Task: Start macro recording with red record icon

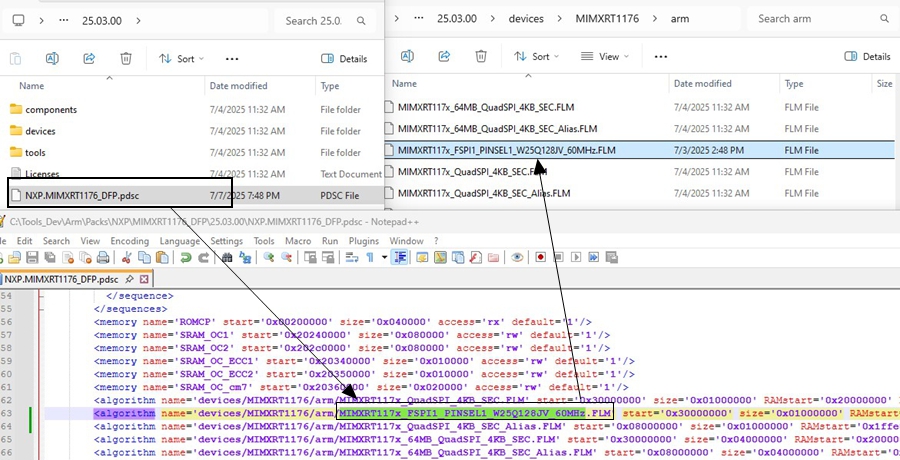Action: pos(540,257)
